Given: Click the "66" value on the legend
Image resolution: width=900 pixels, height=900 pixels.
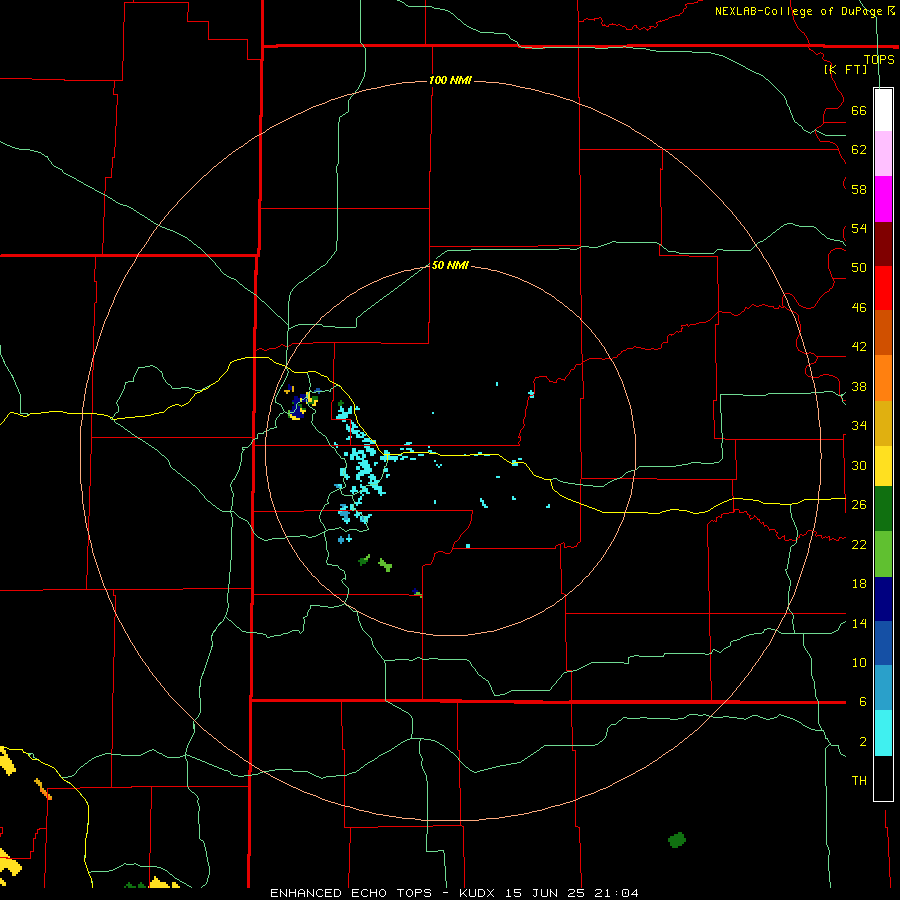Looking at the screenshot, I should pyautogui.click(x=859, y=111).
